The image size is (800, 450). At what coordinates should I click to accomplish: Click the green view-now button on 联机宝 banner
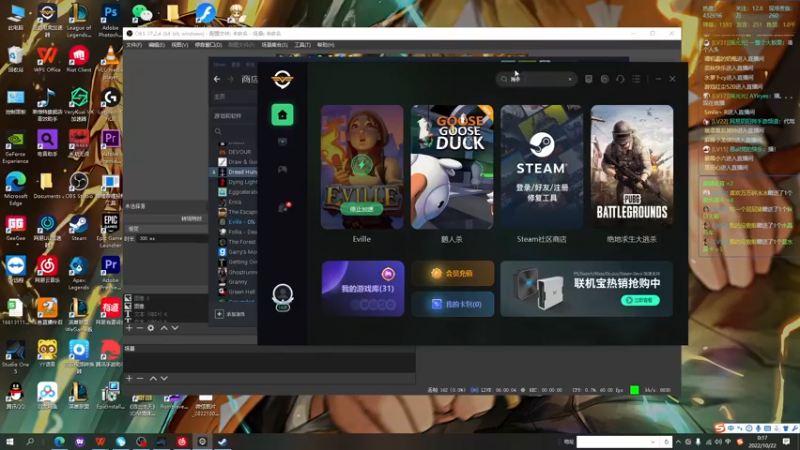pos(640,301)
